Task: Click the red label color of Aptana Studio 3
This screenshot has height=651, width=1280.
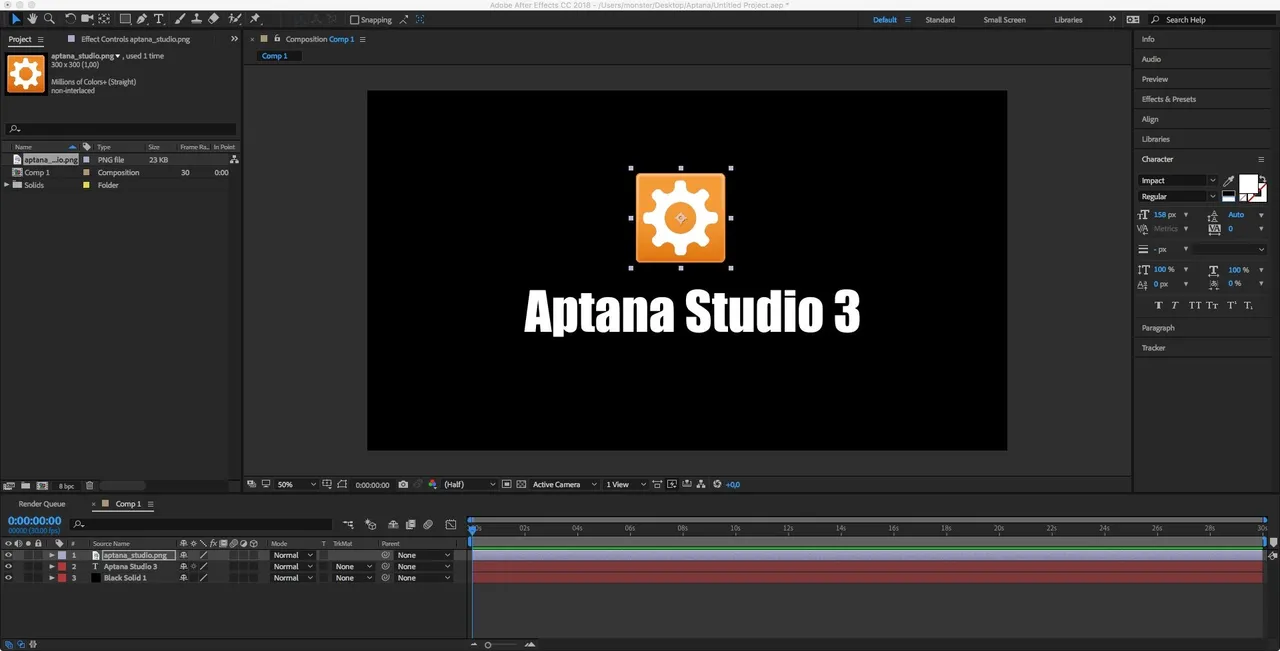Action: pos(62,566)
